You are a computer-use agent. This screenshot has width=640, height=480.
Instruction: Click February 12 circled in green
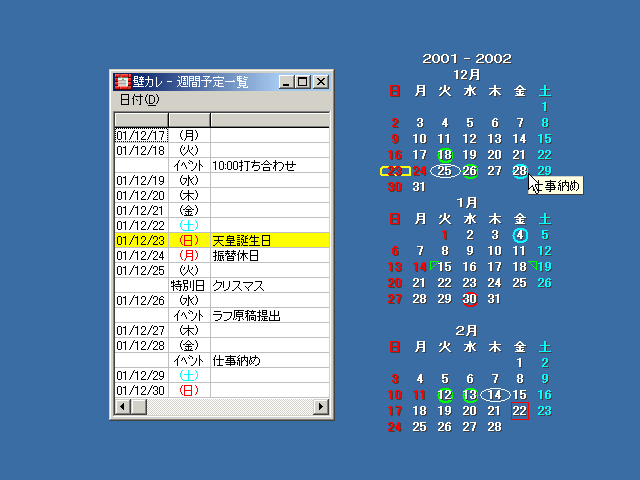click(445, 395)
